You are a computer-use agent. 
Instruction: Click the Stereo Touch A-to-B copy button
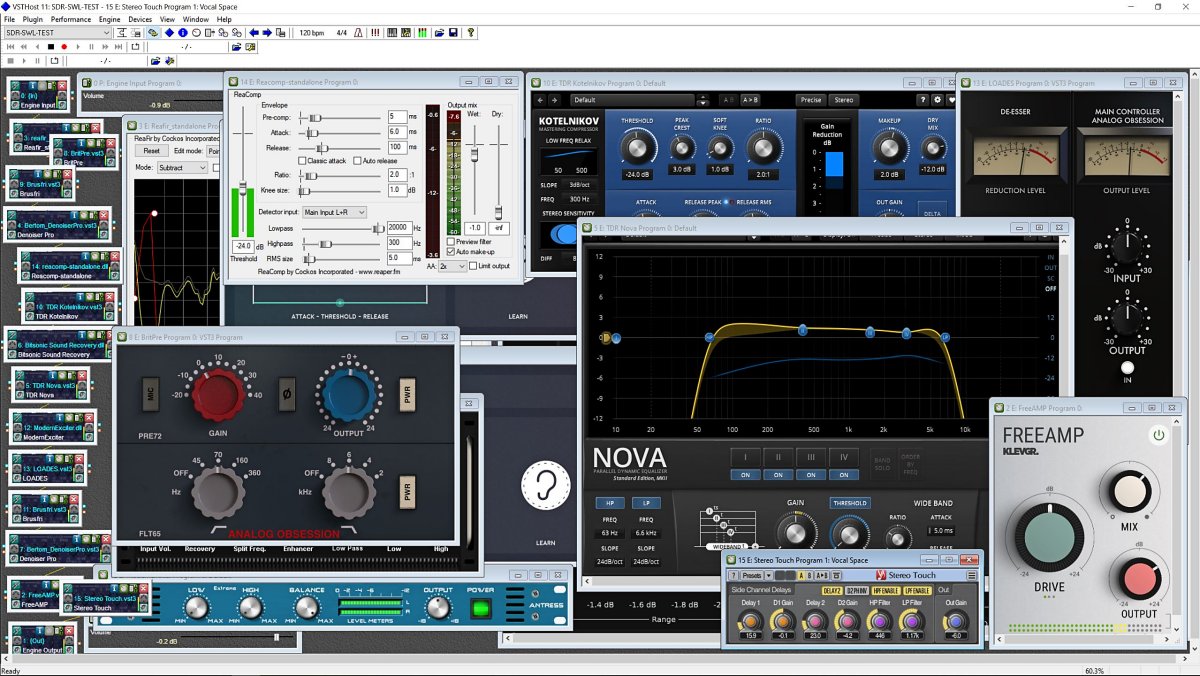tap(821, 576)
